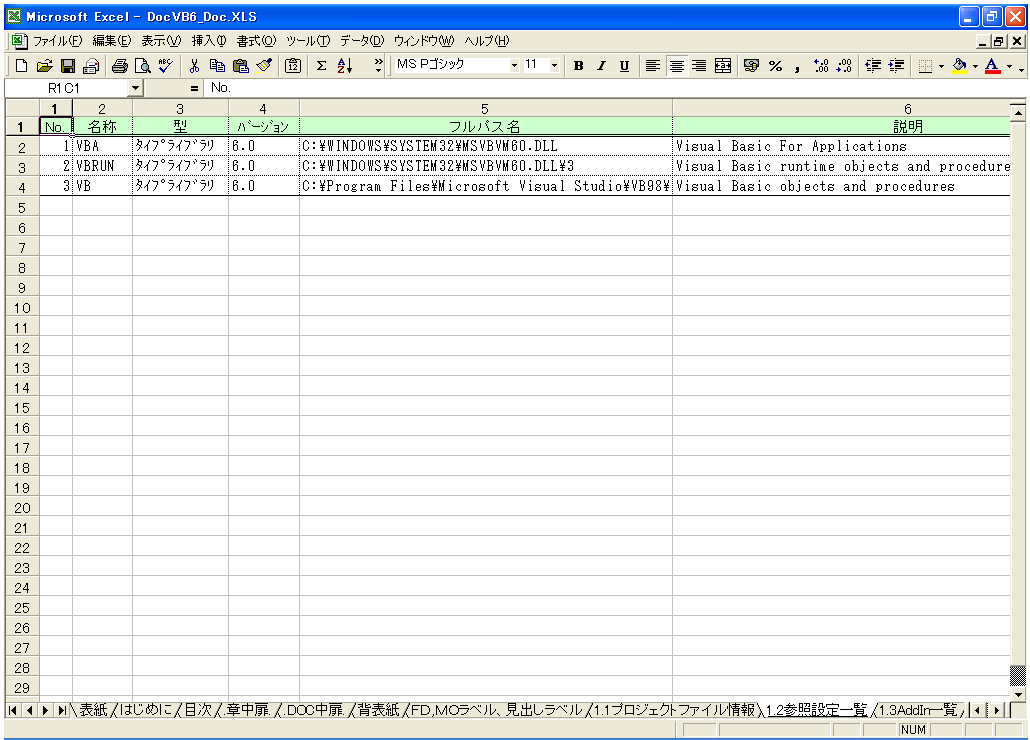Open Print Preview magnifier icon
Image resolution: width=1030 pixels, height=740 pixels.
pyautogui.click(x=143, y=66)
